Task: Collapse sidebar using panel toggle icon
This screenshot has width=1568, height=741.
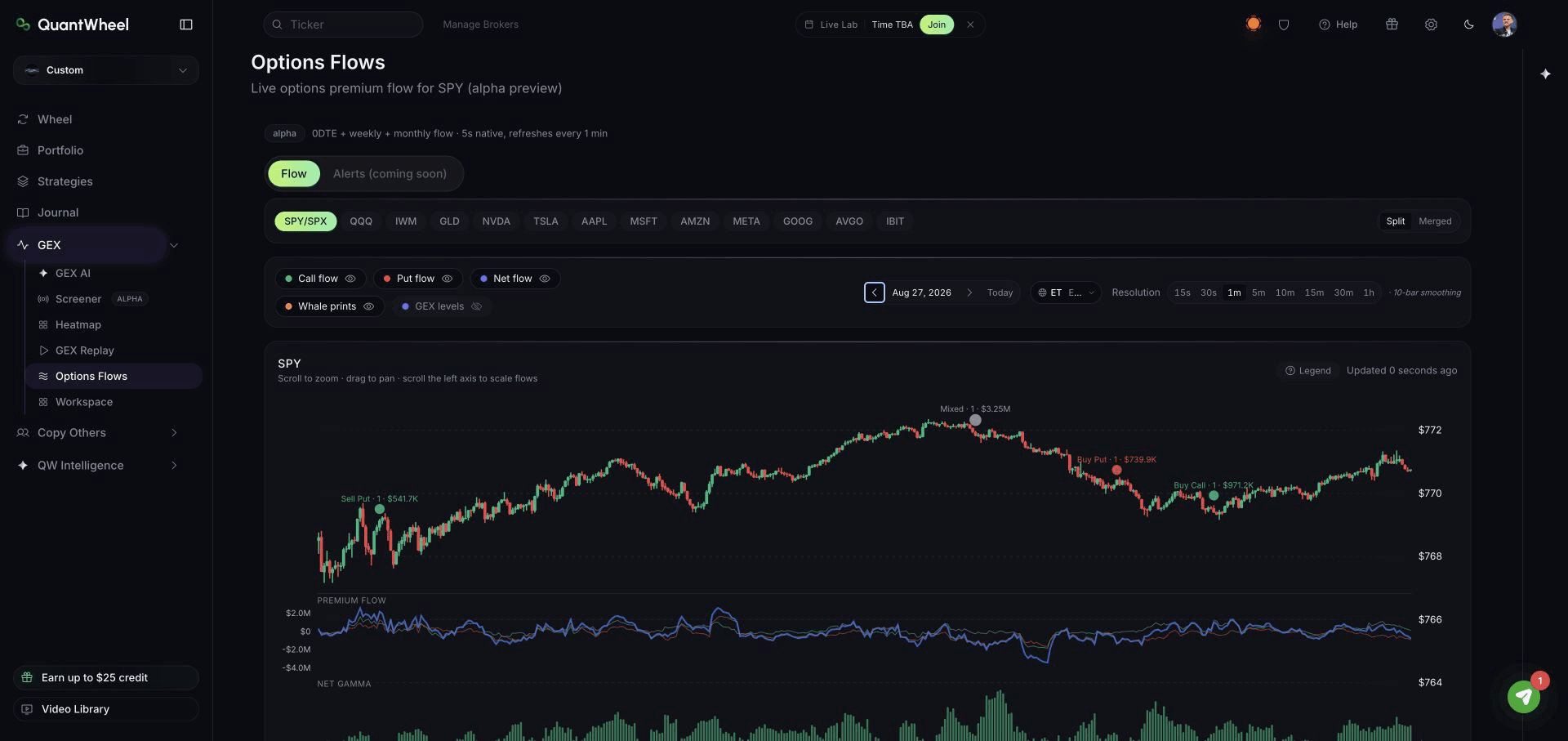Action: (x=186, y=25)
